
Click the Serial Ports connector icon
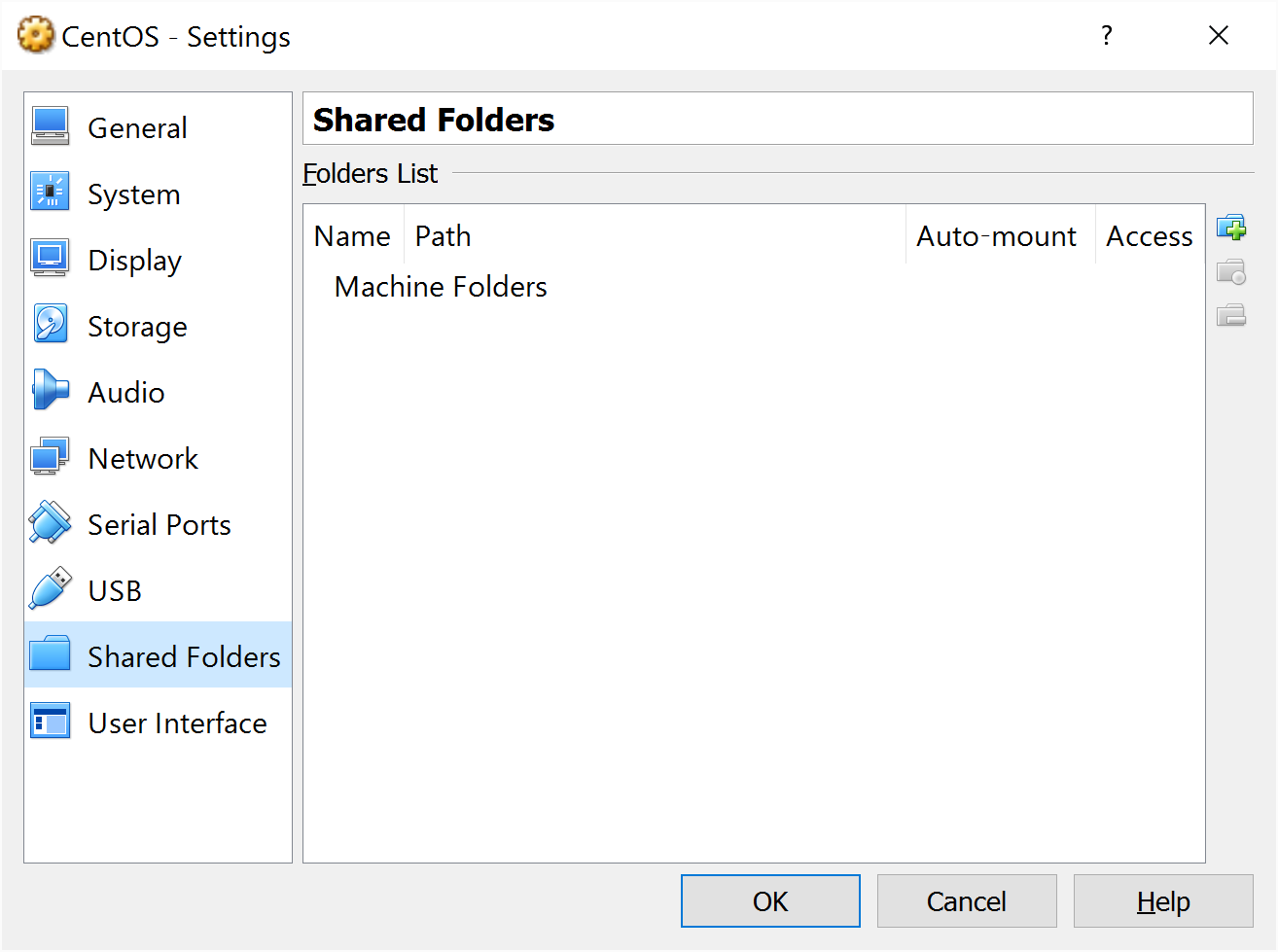click(x=50, y=523)
